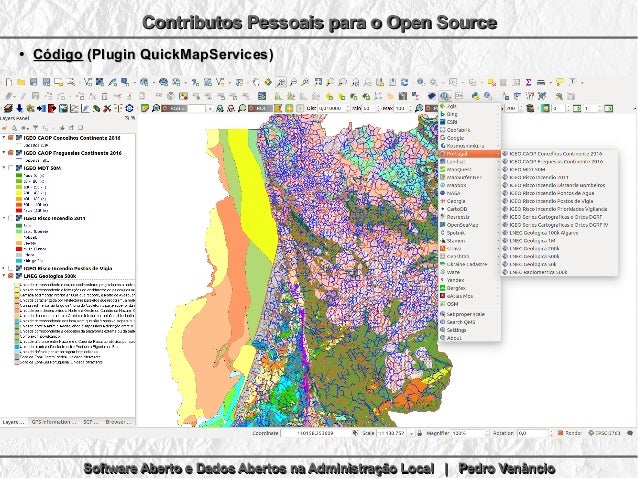Open the Python console icon
Viewport: 638px width, 479px height.
coord(475,96)
